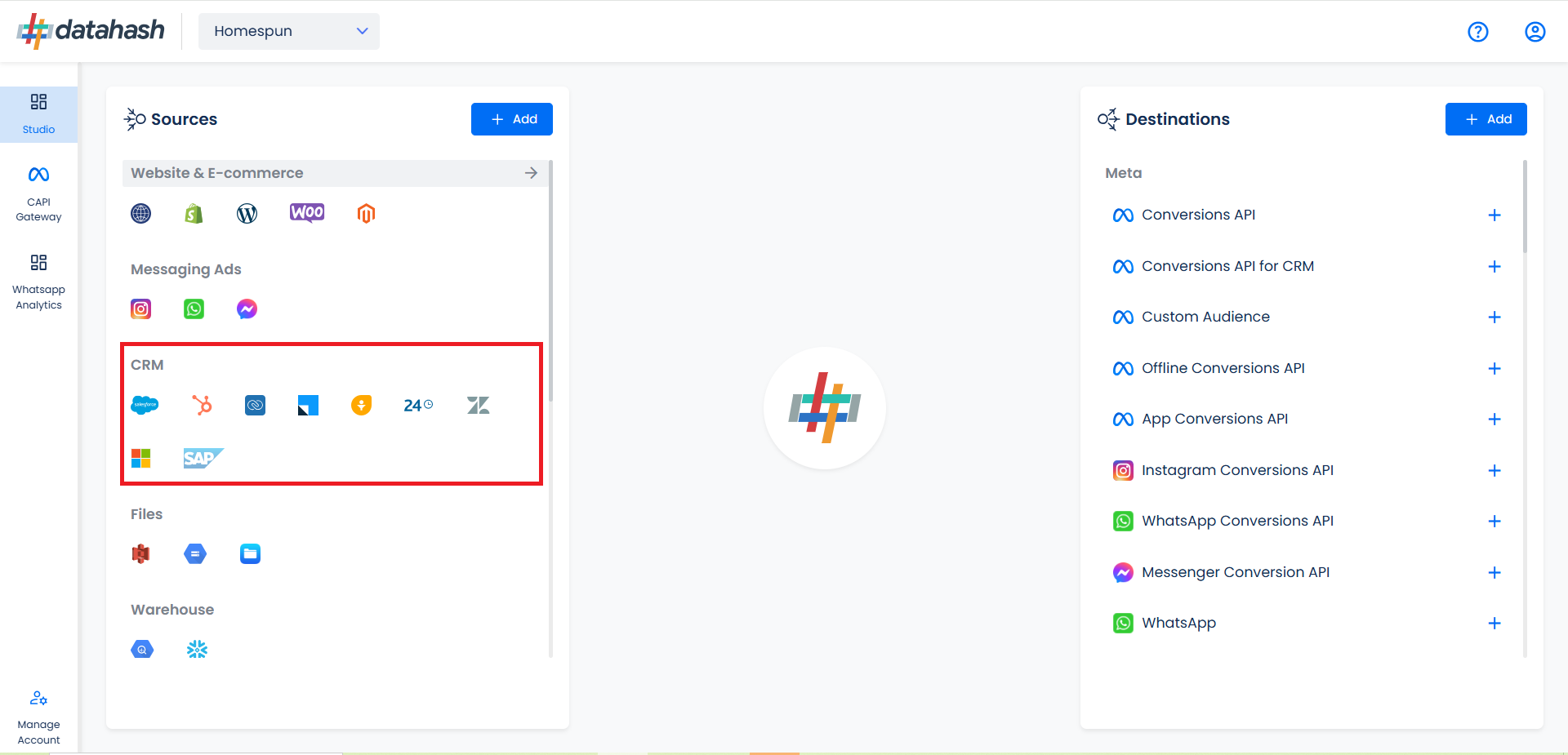Add Custom Audience destination via plus

pos(1494,318)
